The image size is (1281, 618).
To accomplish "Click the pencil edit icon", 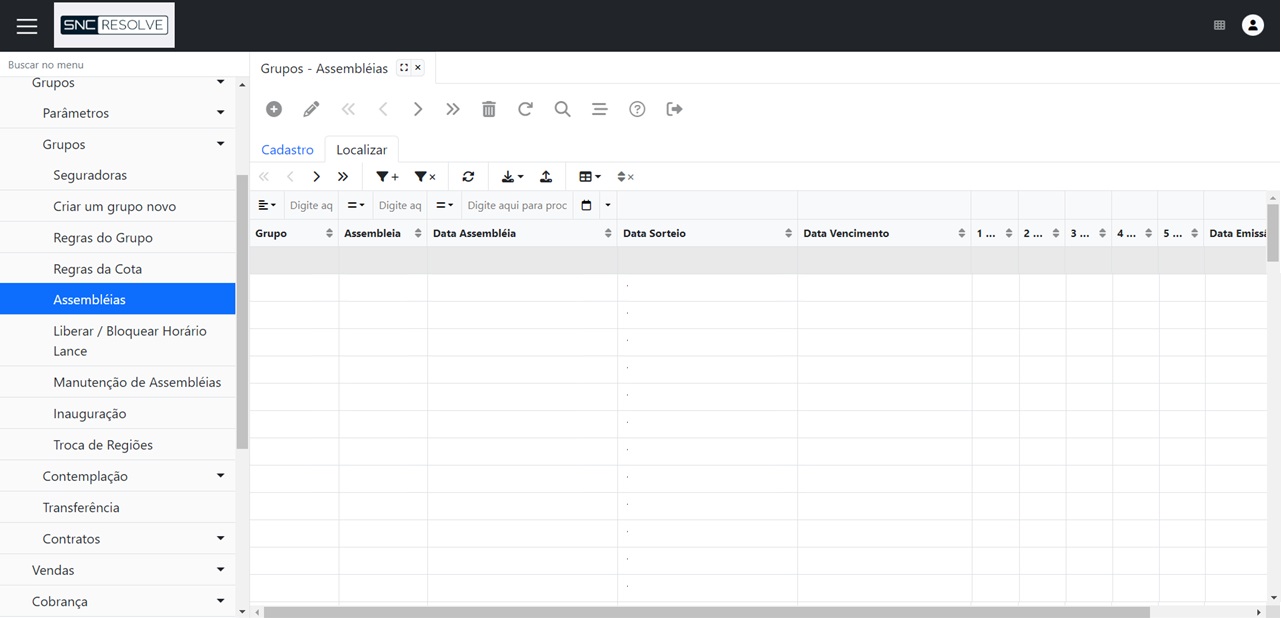I will pyautogui.click(x=311, y=109).
